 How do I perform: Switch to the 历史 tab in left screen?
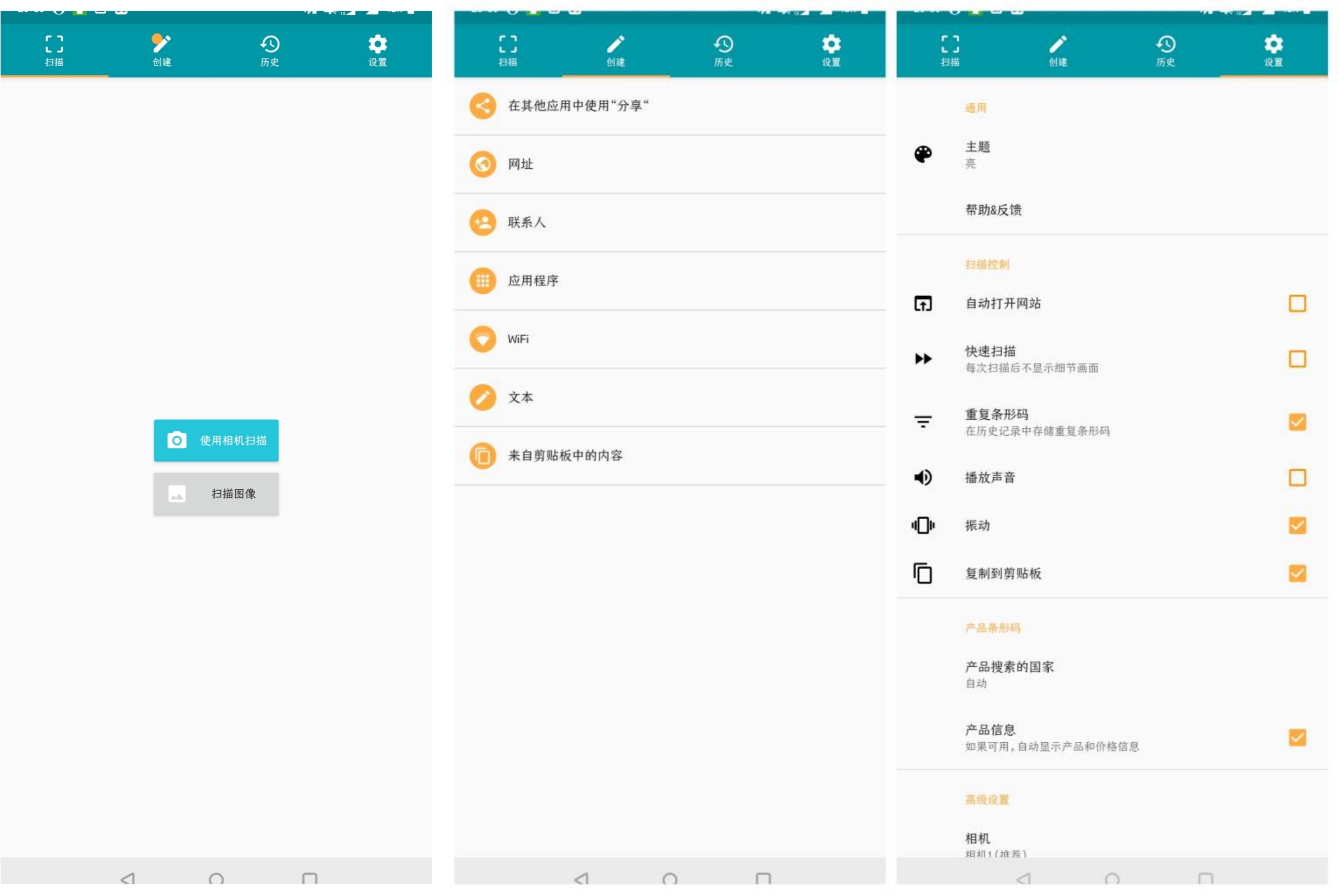coord(269,50)
